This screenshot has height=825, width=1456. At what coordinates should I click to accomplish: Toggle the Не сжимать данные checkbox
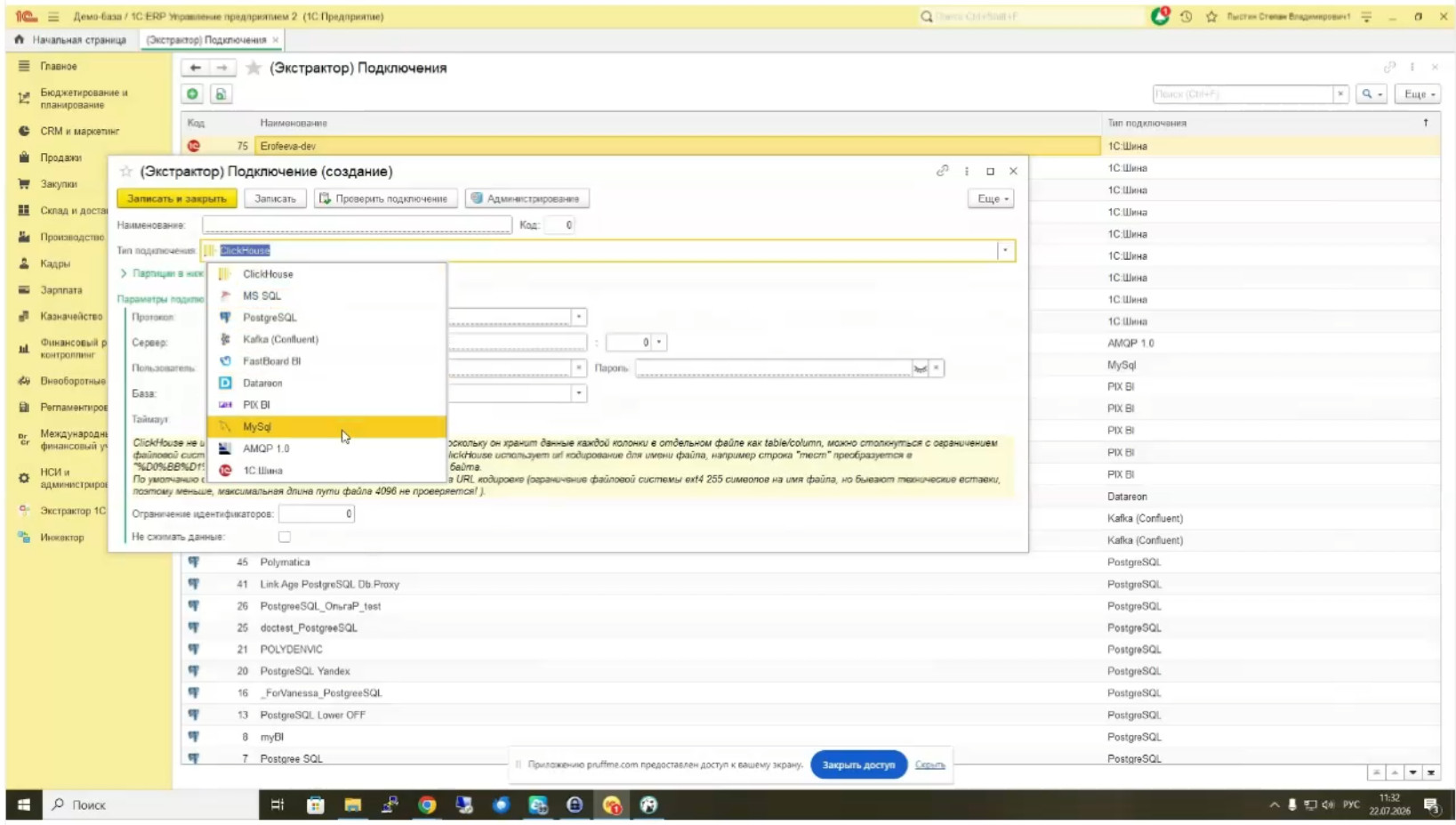coord(285,537)
